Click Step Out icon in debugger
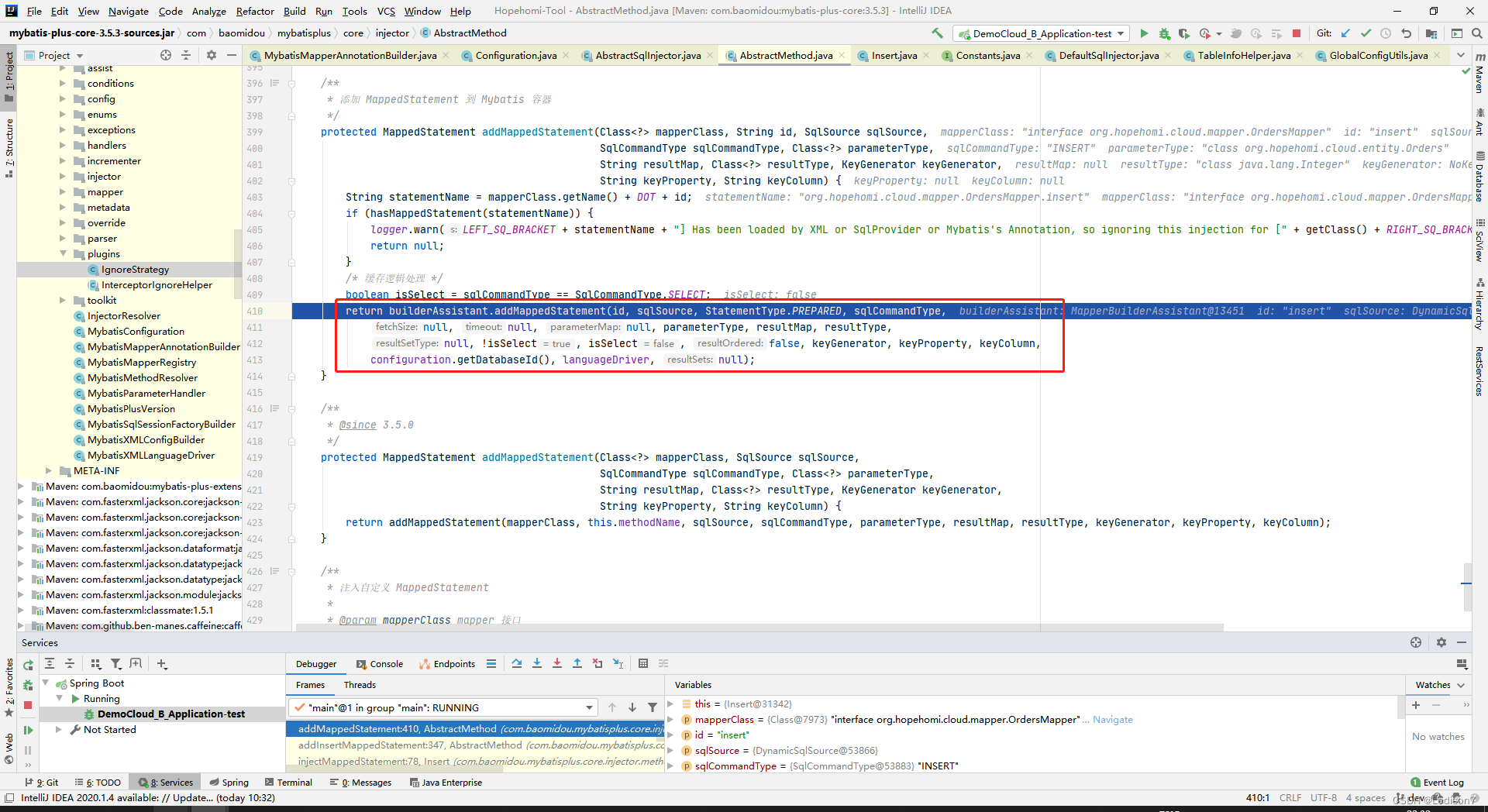The width and height of the screenshot is (1488, 812). click(577, 663)
